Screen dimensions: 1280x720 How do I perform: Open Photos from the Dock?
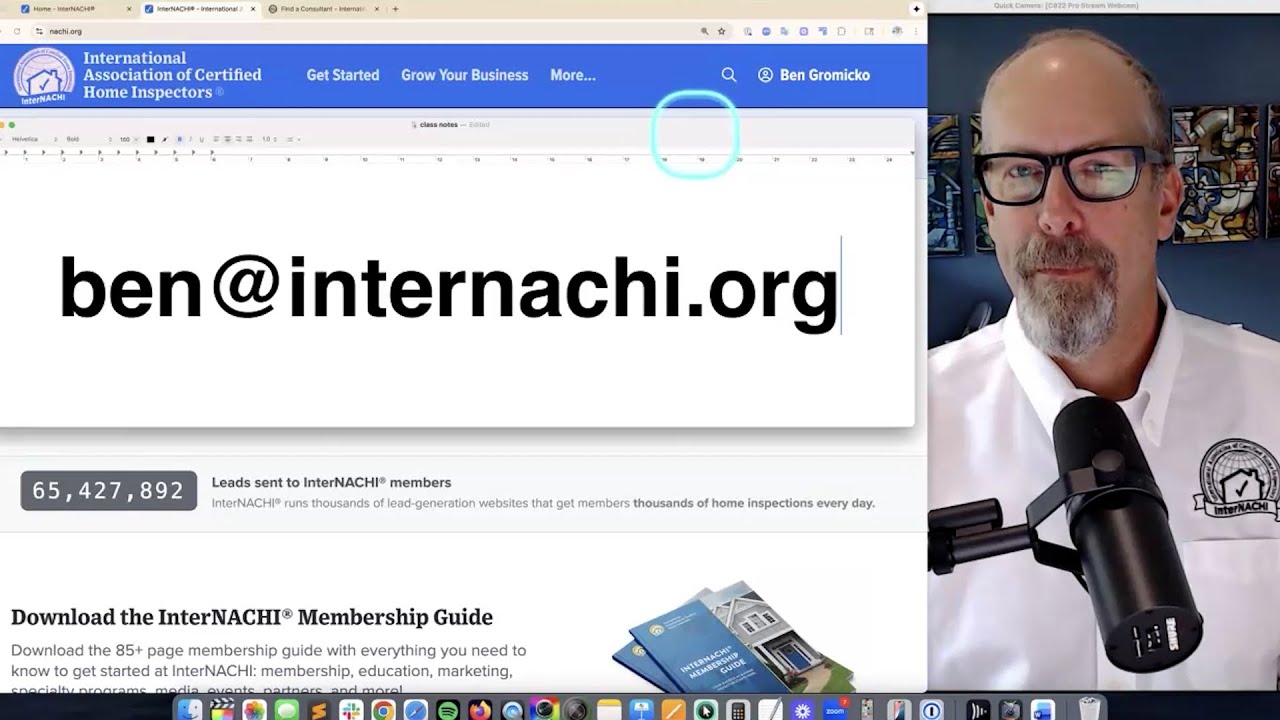coord(254,710)
